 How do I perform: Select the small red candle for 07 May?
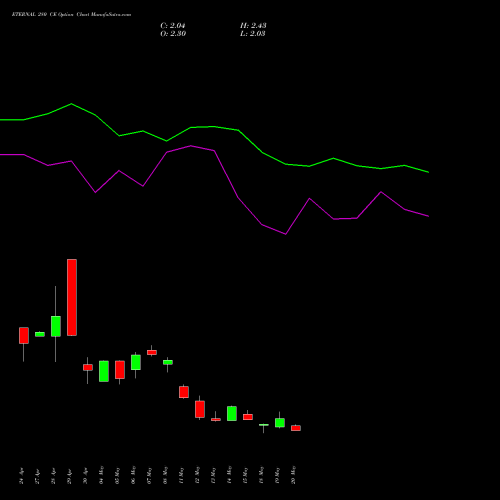click(x=152, y=352)
